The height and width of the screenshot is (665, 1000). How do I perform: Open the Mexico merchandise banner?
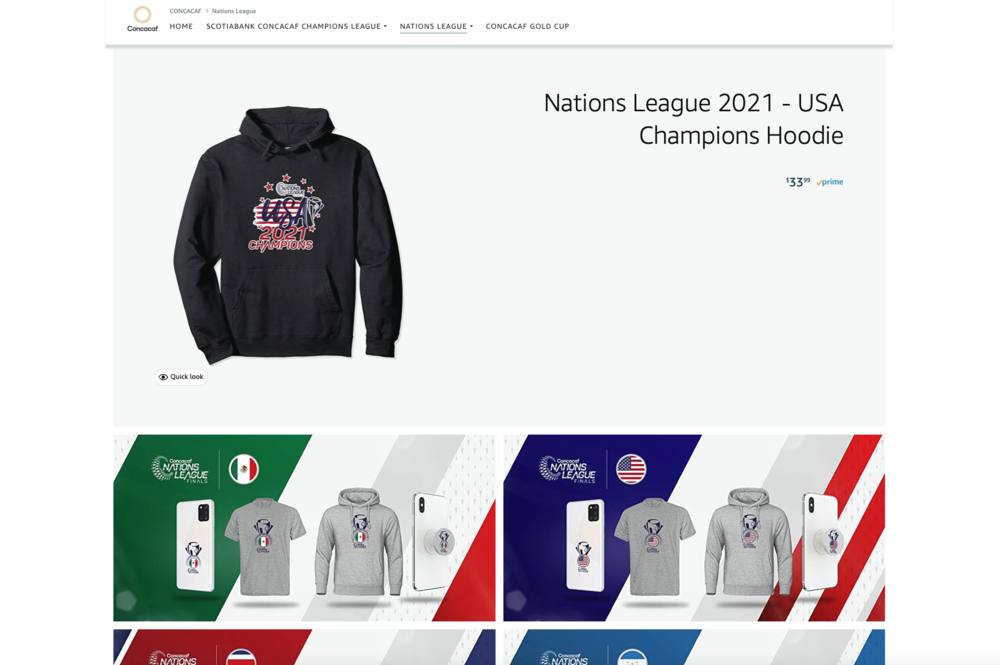[x=304, y=528]
